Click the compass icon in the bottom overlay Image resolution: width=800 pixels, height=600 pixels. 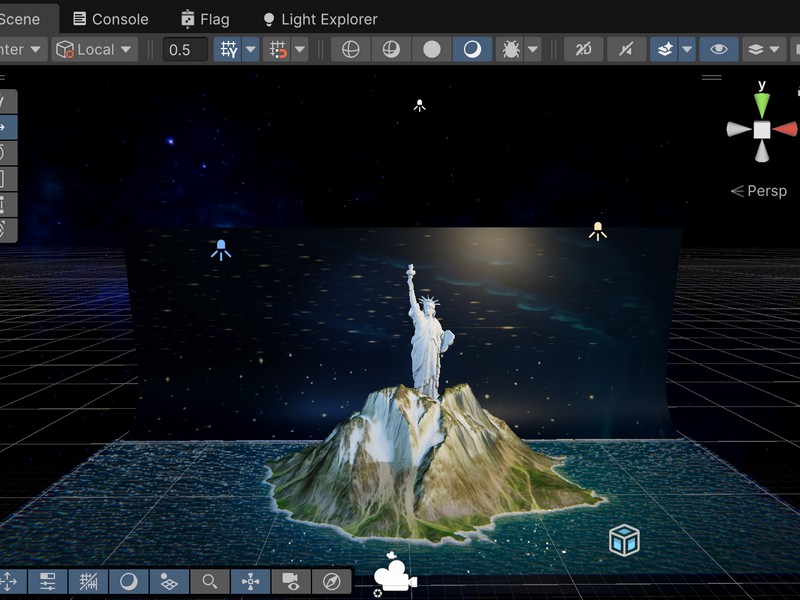click(331, 581)
